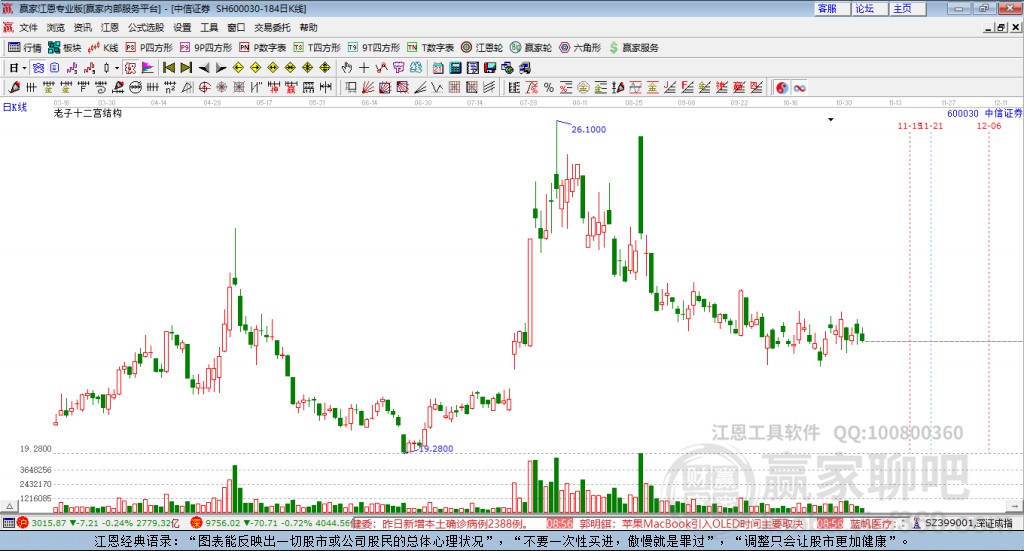Open the T四方形 time square tool
Screen dimensions: 1024x551
click(x=317, y=48)
